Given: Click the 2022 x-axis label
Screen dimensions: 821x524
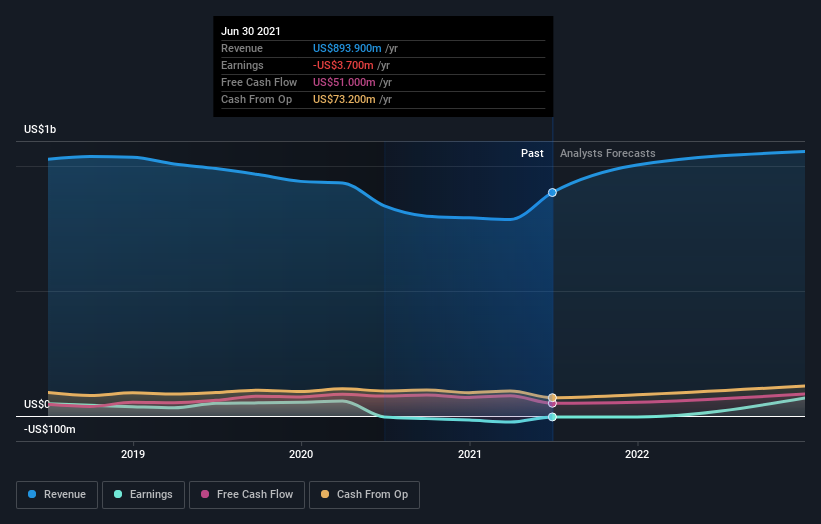Looking at the screenshot, I should coord(637,454).
